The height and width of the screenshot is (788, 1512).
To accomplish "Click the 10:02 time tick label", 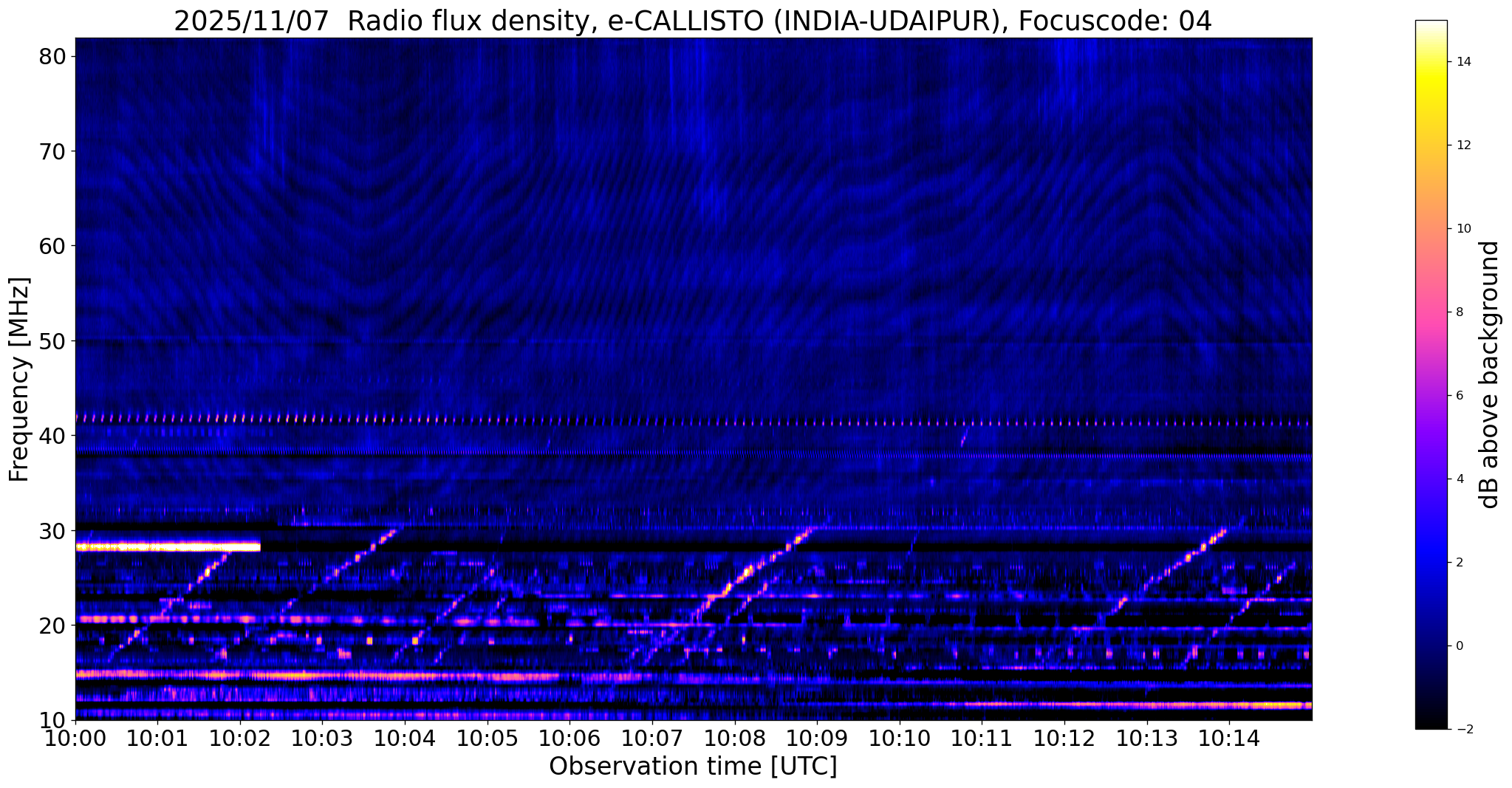I will tap(240, 739).
